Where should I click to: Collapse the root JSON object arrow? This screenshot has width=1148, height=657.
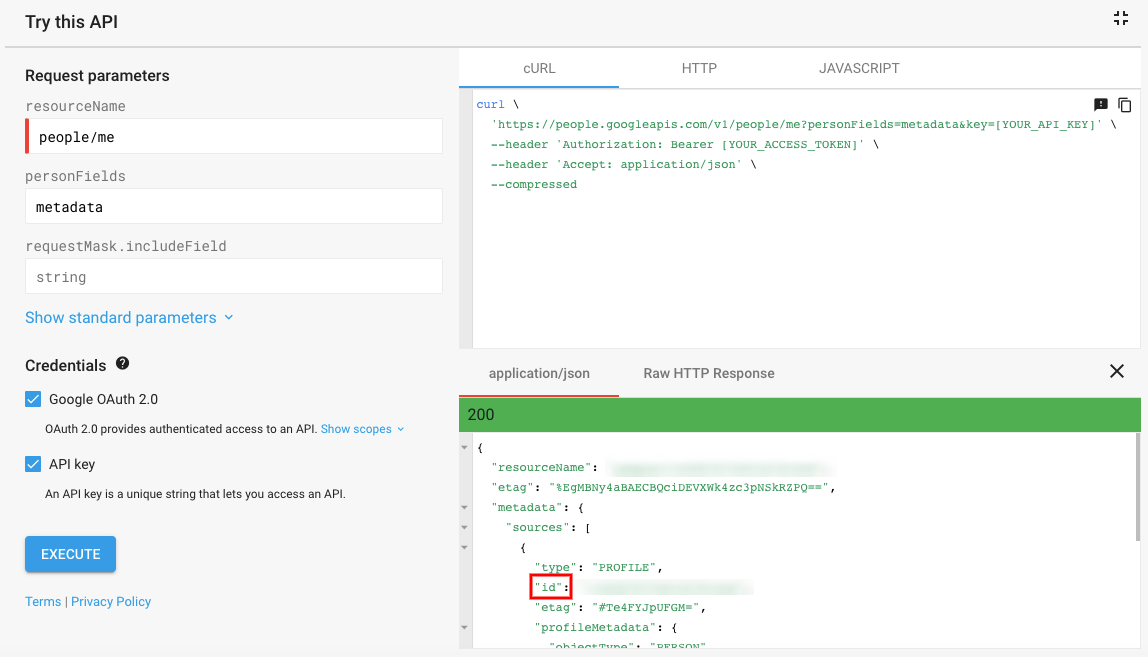[464, 448]
